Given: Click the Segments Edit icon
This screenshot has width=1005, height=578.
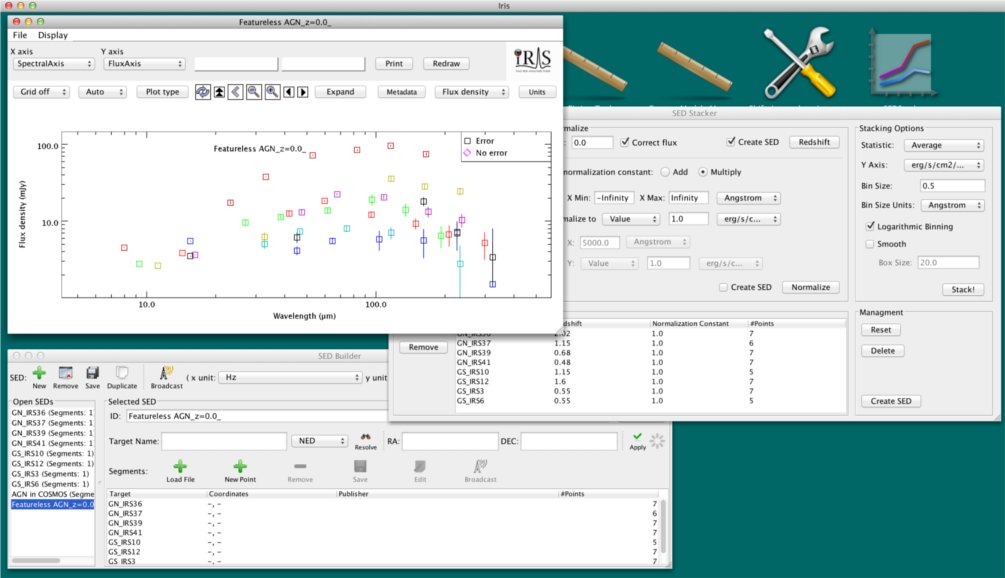Looking at the screenshot, I should tap(420, 467).
